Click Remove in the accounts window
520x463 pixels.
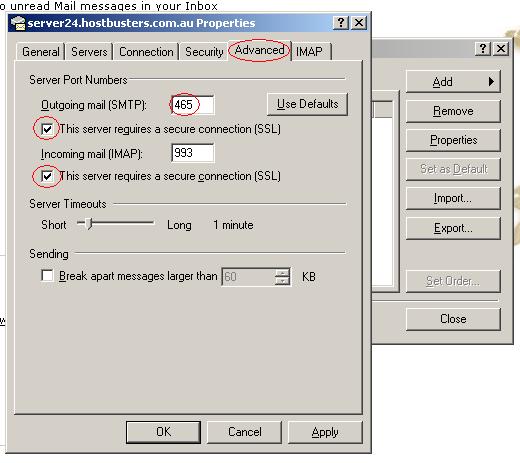[x=453, y=111]
